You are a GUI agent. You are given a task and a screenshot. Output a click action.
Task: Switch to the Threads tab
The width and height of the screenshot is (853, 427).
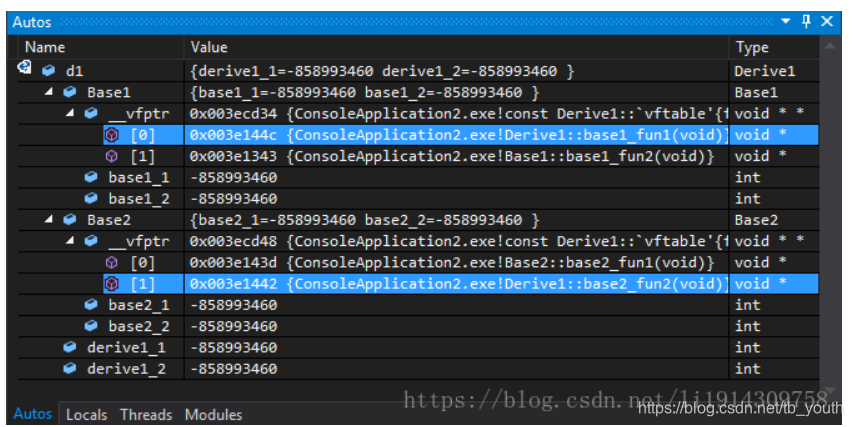(x=146, y=415)
